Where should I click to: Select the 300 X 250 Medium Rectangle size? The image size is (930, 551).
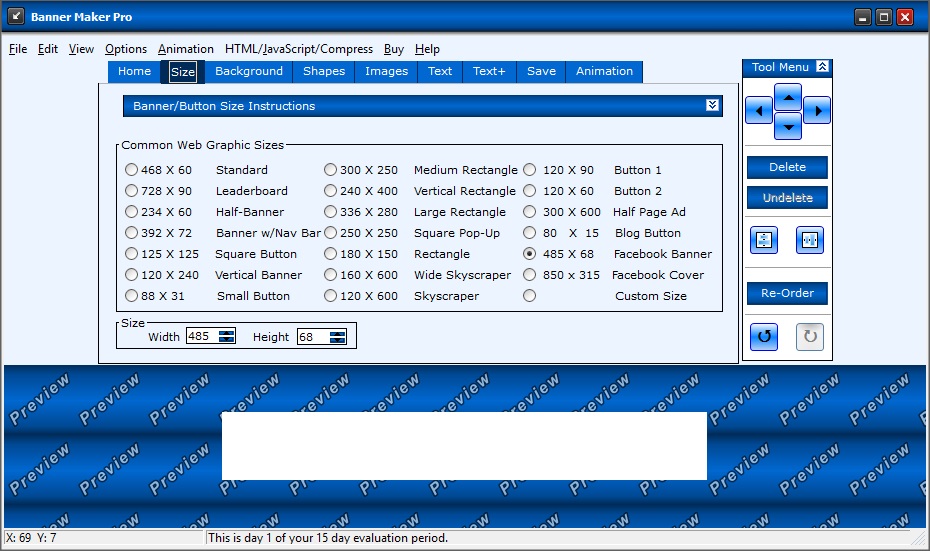coord(330,170)
